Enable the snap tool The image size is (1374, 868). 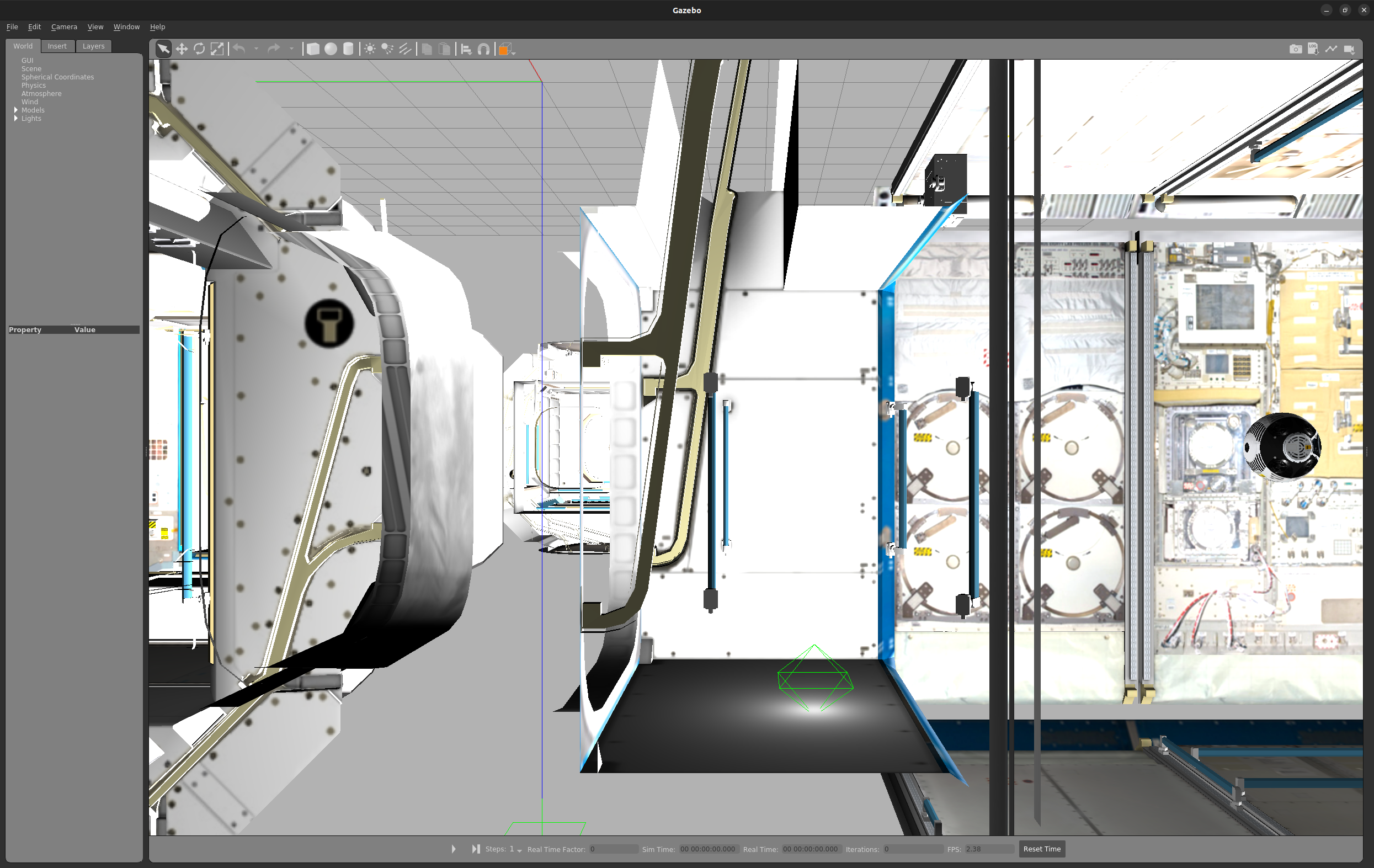(483, 49)
